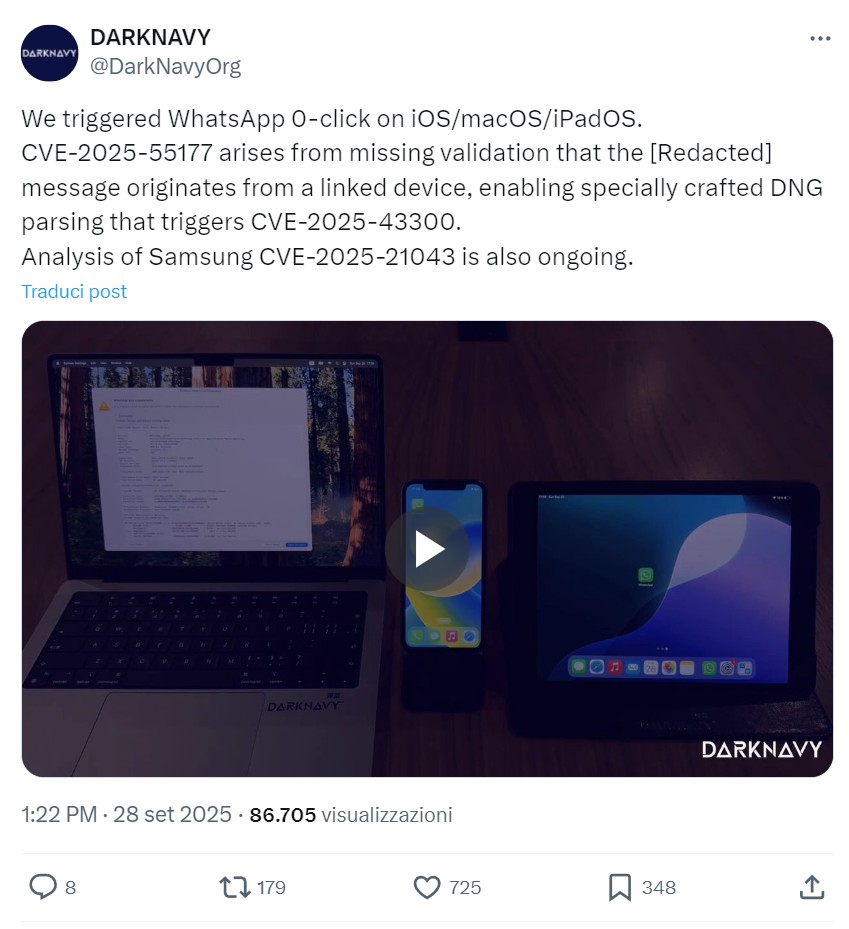The image size is (849, 929).
Task: Click the 348 bookmarks count
Action: click(659, 888)
